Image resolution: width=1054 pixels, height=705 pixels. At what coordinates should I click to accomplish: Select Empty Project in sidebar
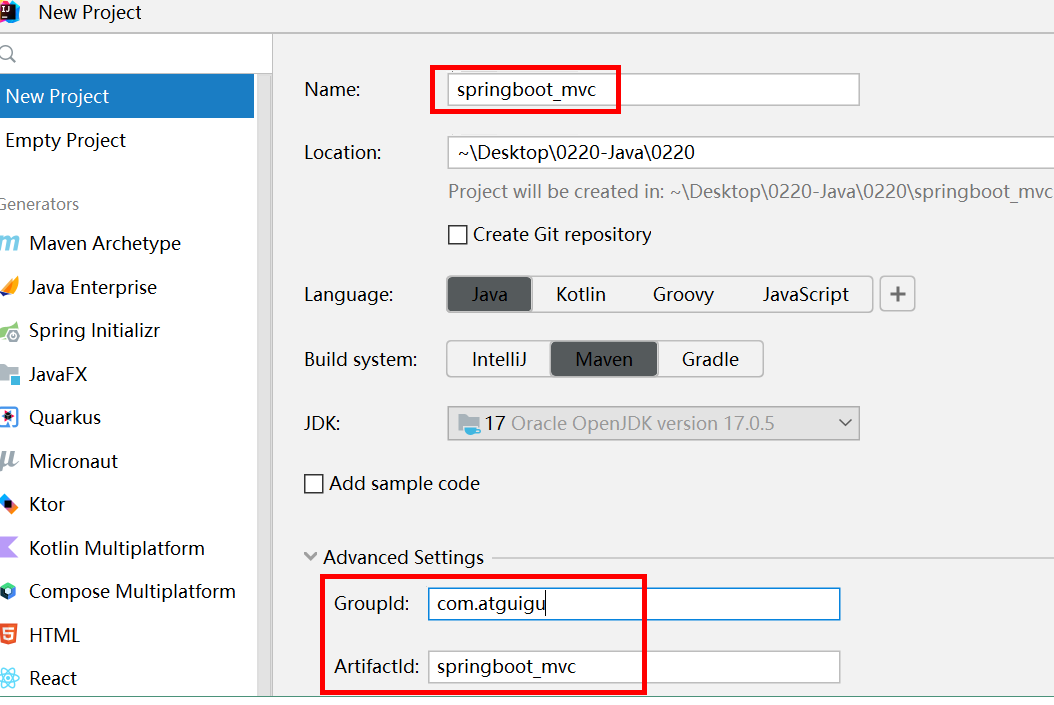(x=66, y=141)
